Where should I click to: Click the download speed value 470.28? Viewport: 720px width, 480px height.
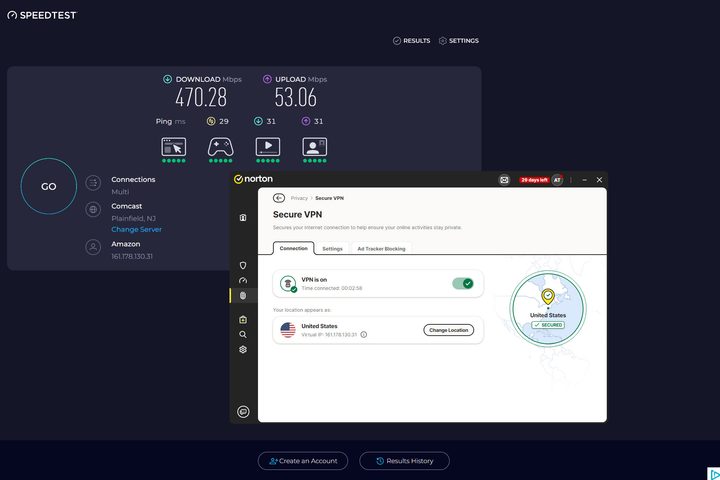click(201, 97)
